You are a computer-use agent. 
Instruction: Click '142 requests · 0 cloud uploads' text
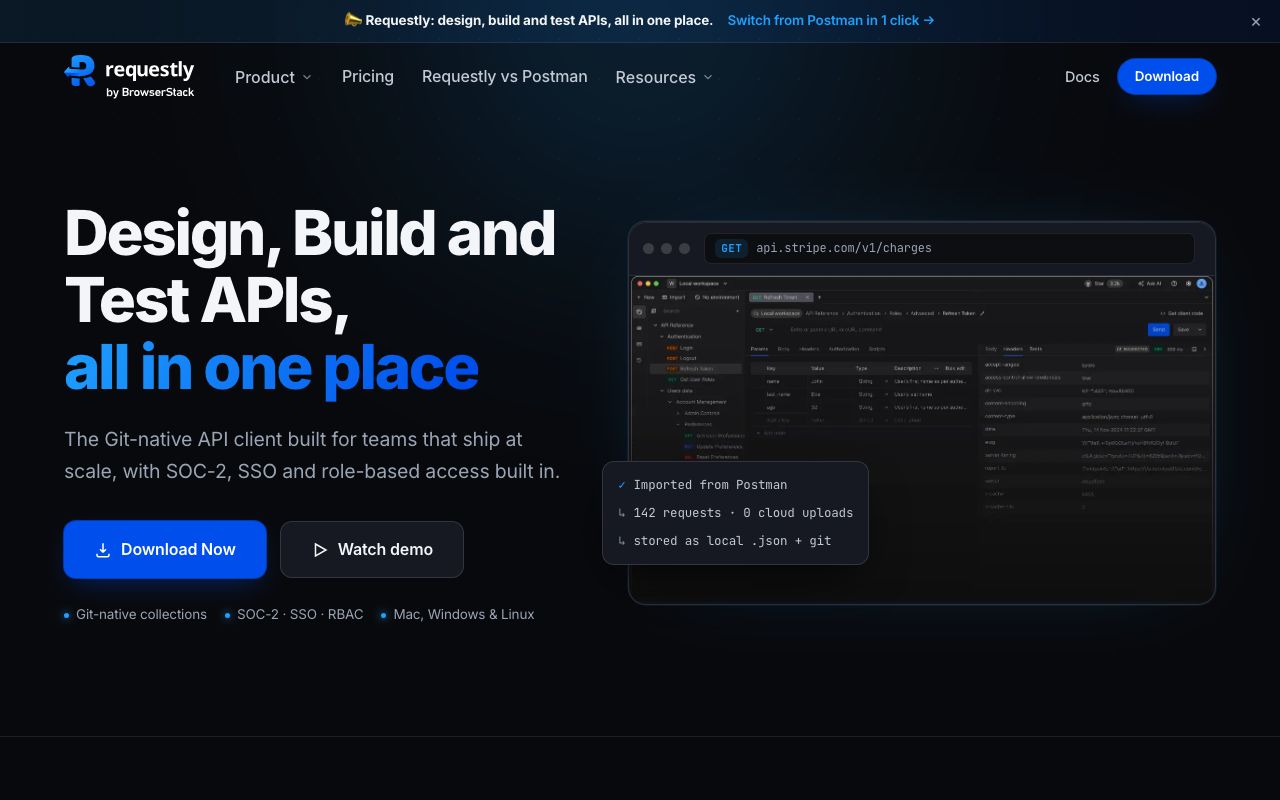point(743,513)
